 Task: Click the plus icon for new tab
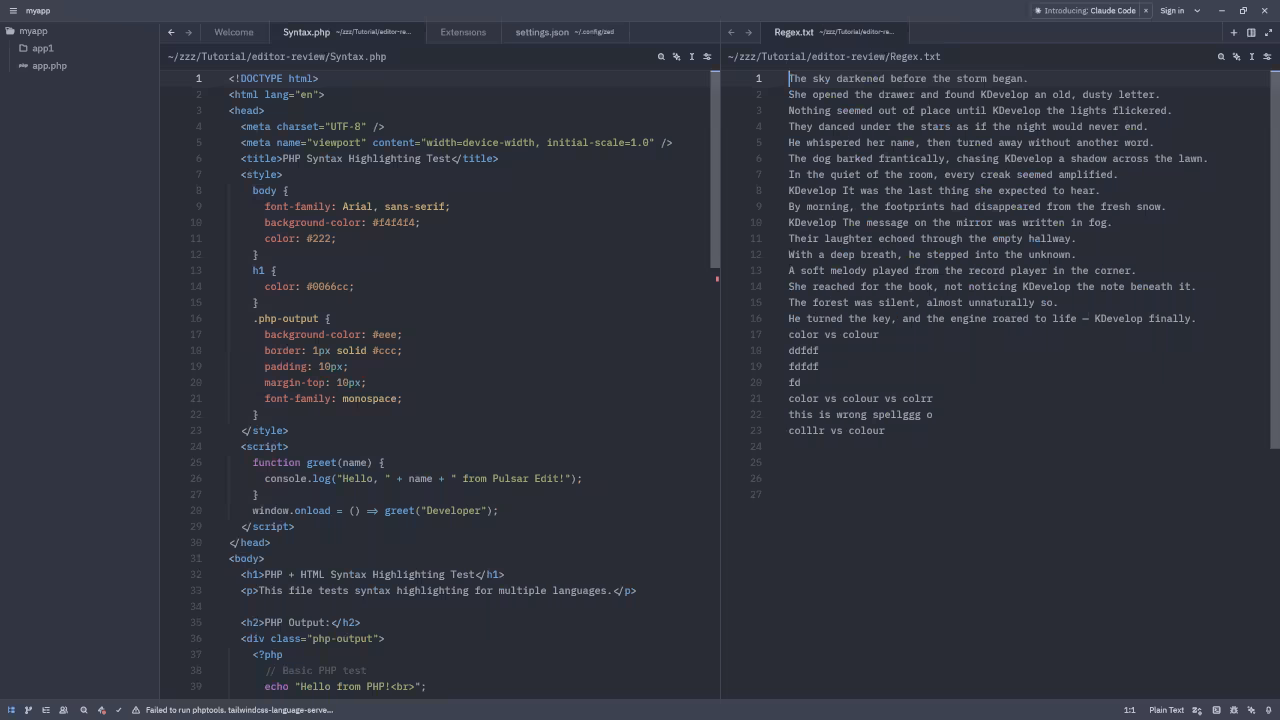coord(1234,32)
